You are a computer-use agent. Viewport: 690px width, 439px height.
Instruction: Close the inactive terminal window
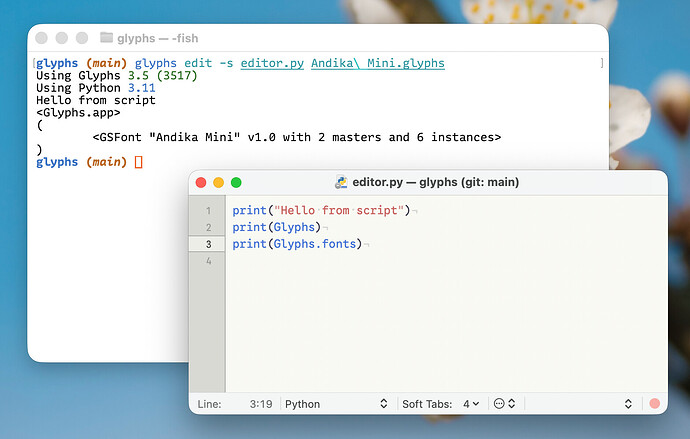(41, 38)
